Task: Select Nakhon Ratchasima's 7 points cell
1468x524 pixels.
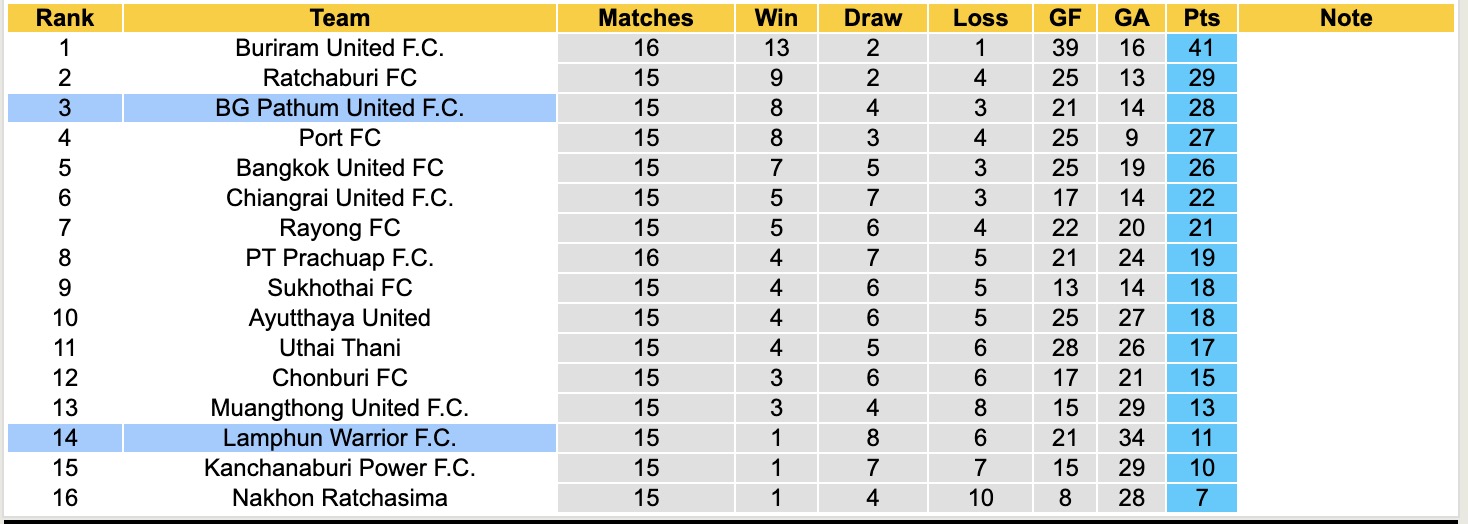Action: [x=1201, y=498]
